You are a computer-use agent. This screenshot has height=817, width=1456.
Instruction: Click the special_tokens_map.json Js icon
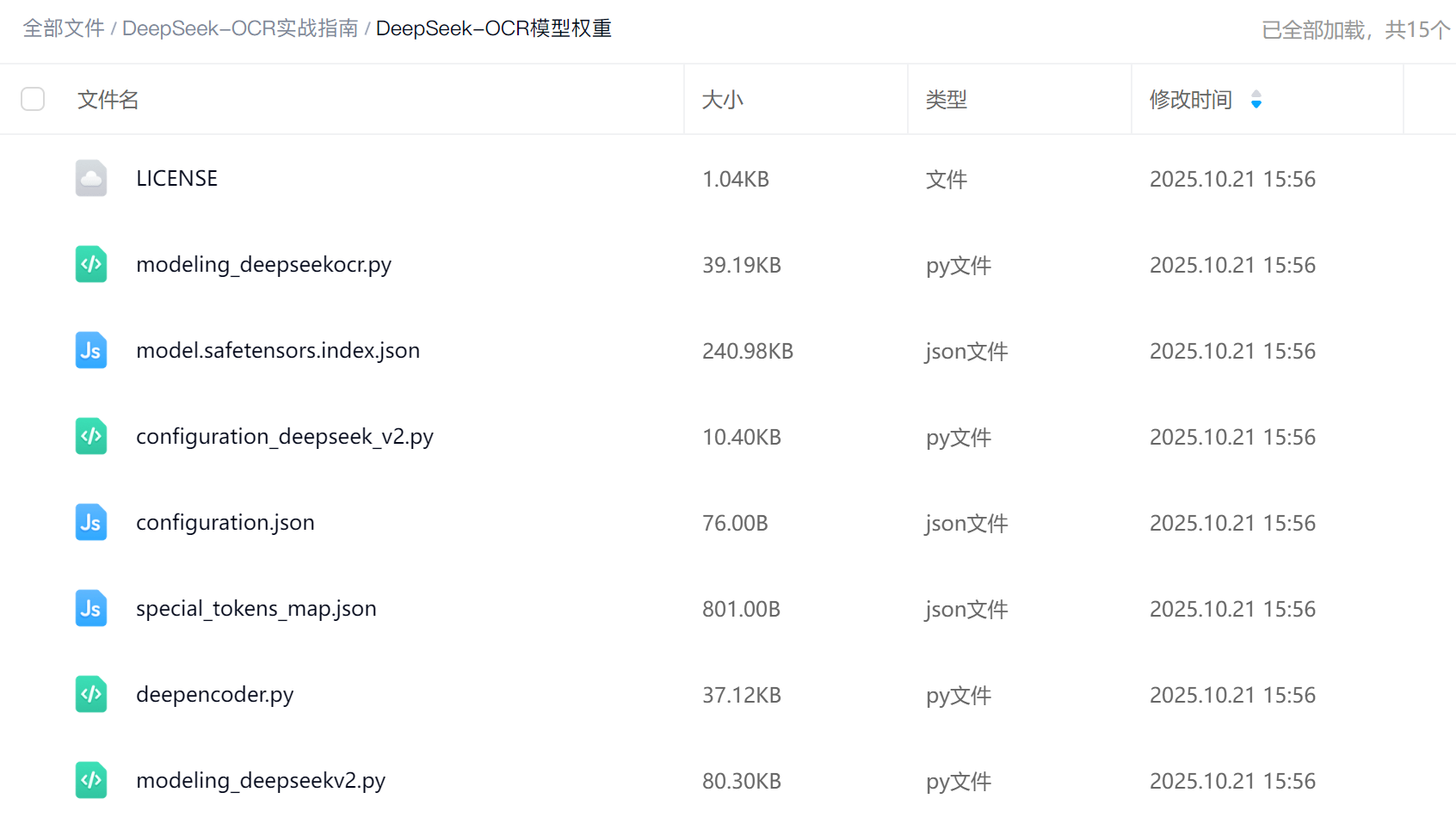pos(91,608)
